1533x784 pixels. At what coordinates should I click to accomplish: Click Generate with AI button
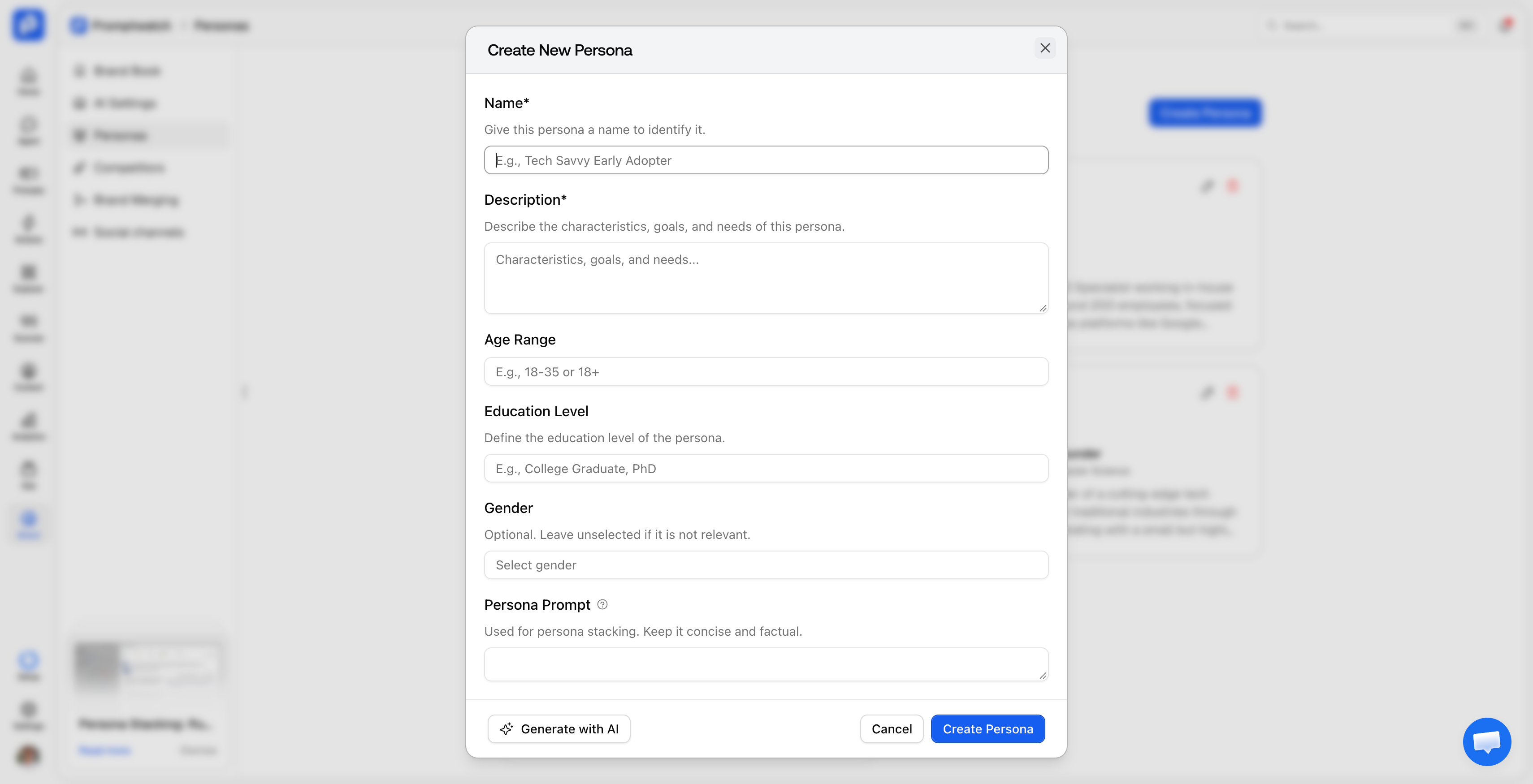[559, 729]
